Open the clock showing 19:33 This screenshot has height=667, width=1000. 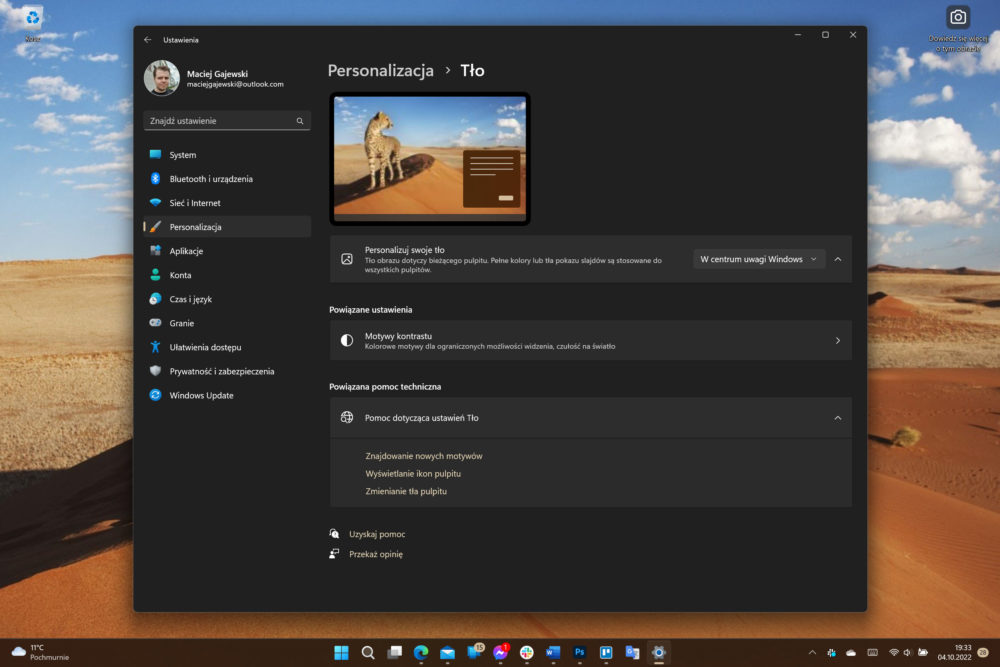tap(954, 652)
